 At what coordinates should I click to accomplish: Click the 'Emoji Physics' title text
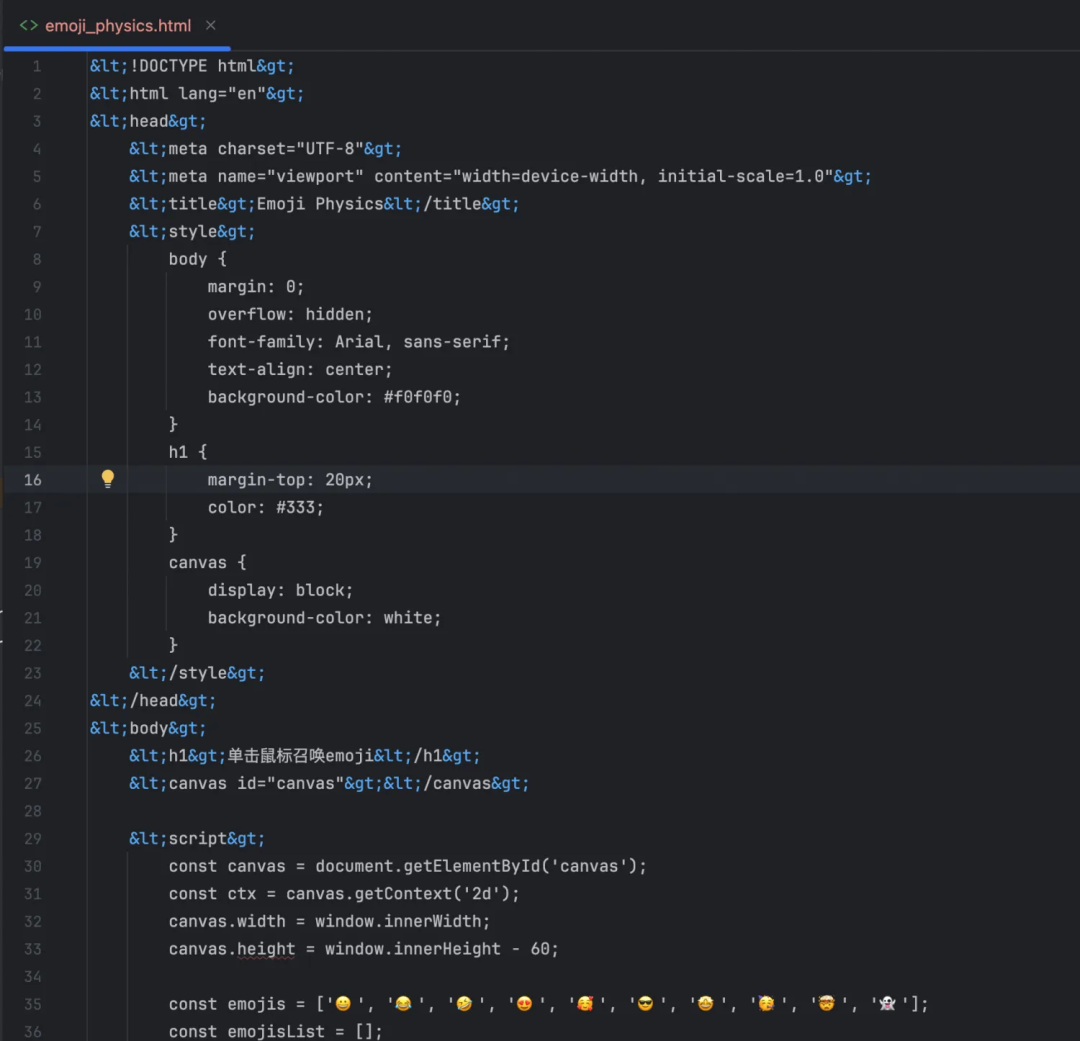click(x=320, y=204)
